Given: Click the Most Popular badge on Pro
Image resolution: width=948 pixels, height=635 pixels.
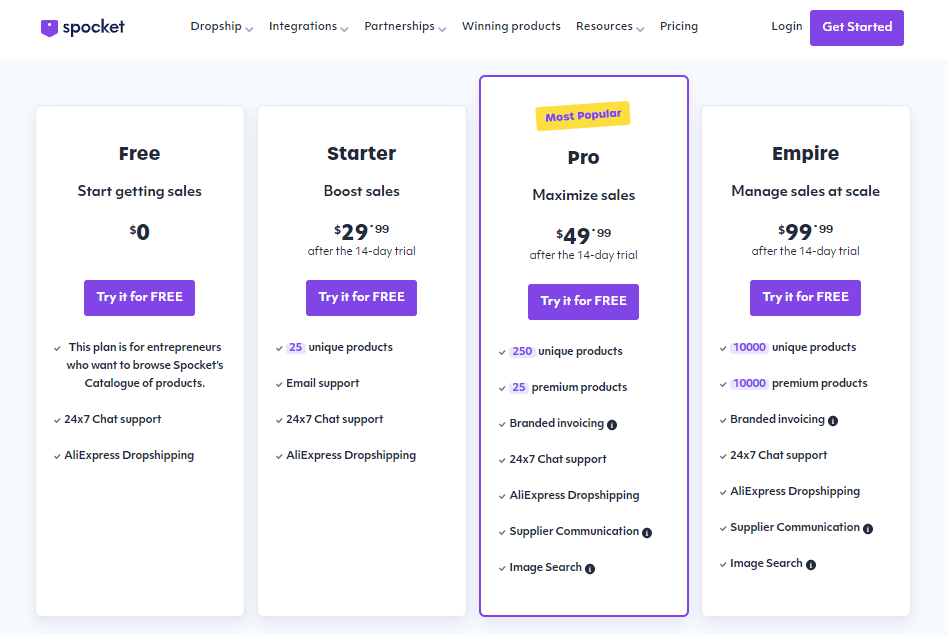Looking at the screenshot, I should click(x=583, y=116).
